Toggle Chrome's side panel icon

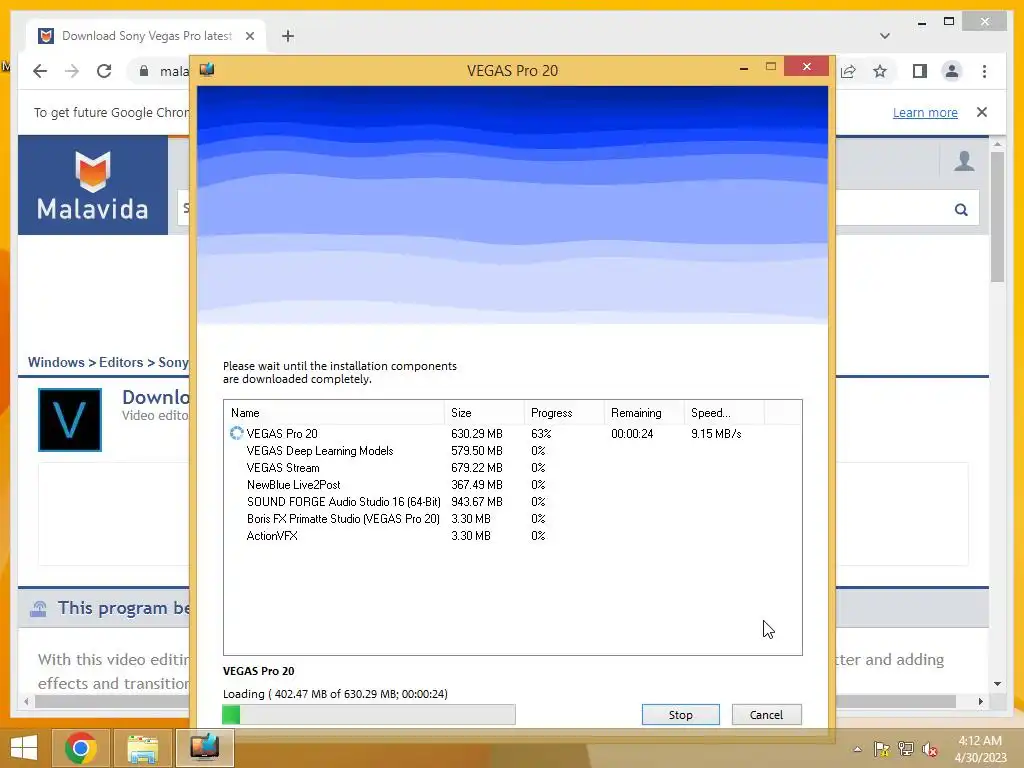tap(920, 71)
